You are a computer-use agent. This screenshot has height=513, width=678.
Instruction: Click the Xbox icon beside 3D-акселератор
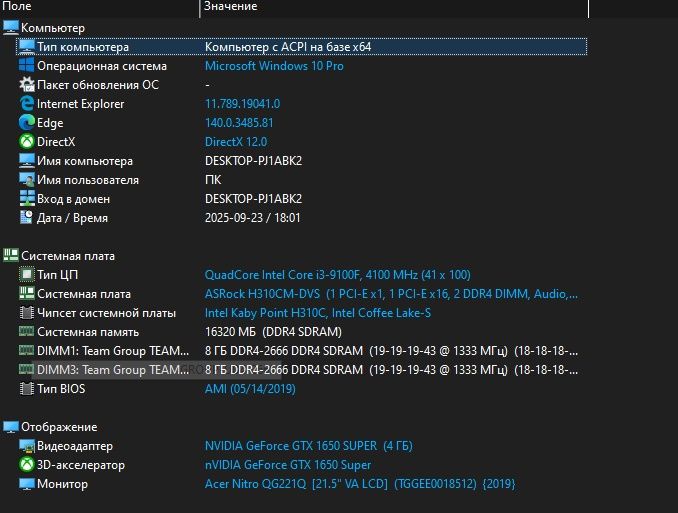tap(26, 465)
